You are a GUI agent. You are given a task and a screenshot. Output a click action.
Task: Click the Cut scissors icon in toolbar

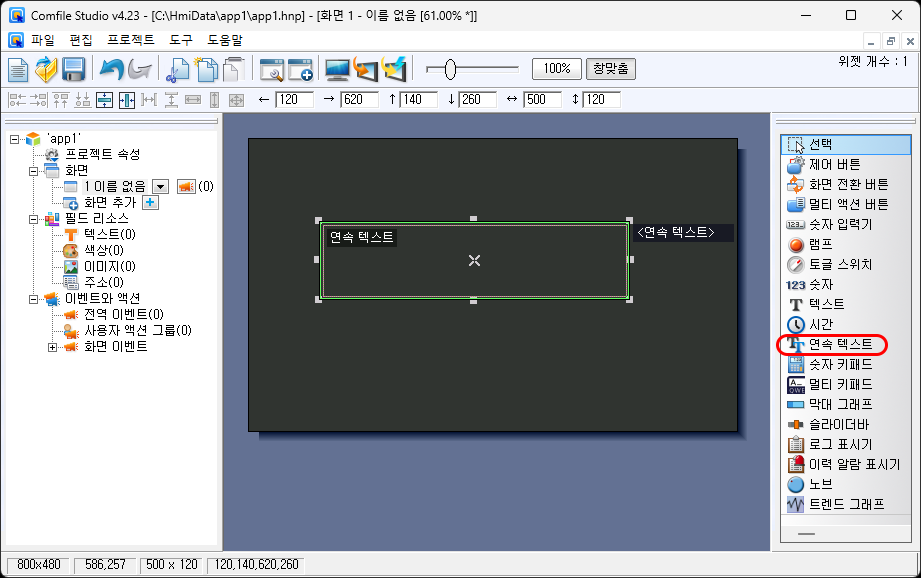[x=178, y=69]
